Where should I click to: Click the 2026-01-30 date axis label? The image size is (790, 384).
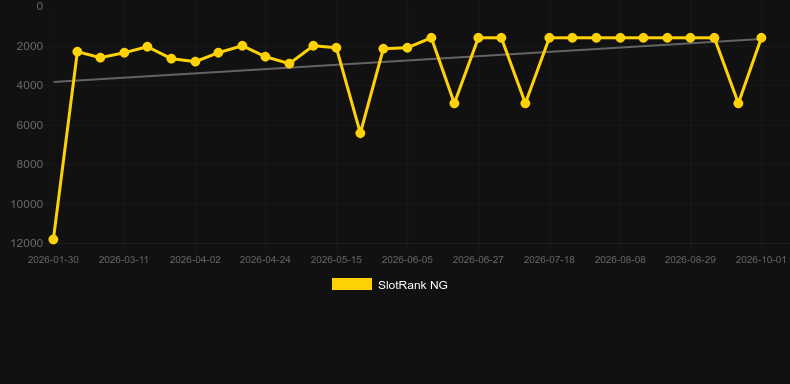[x=53, y=260]
